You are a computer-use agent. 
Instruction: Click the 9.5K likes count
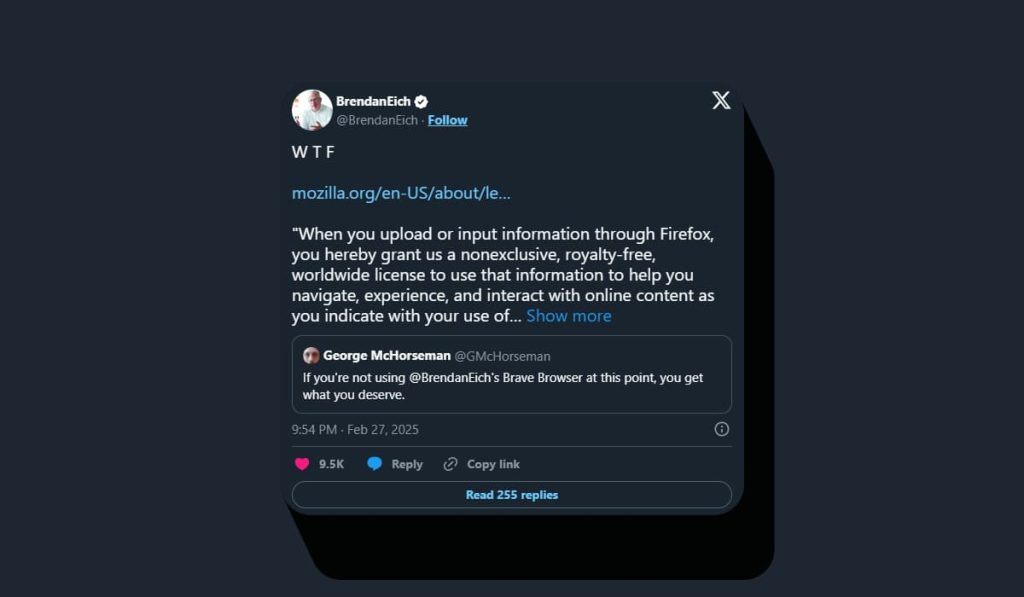tap(331, 464)
